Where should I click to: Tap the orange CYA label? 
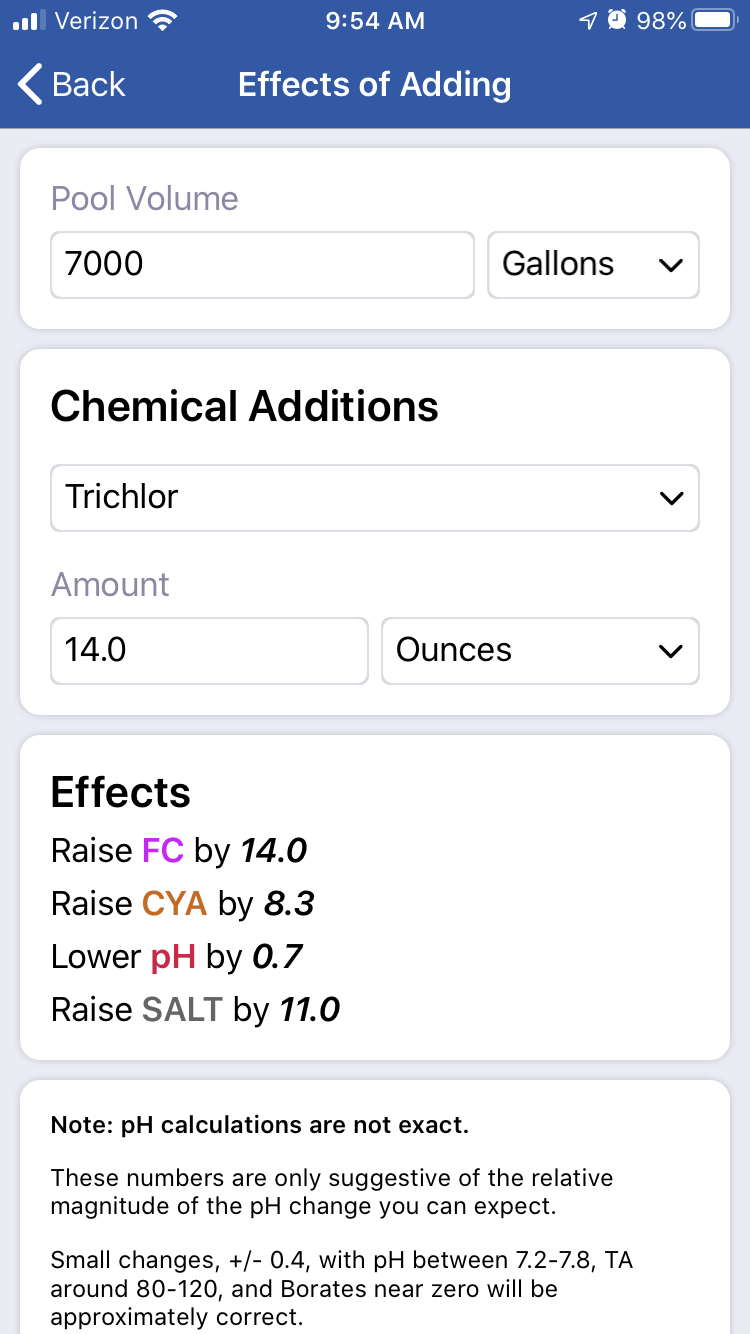(x=174, y=904)
